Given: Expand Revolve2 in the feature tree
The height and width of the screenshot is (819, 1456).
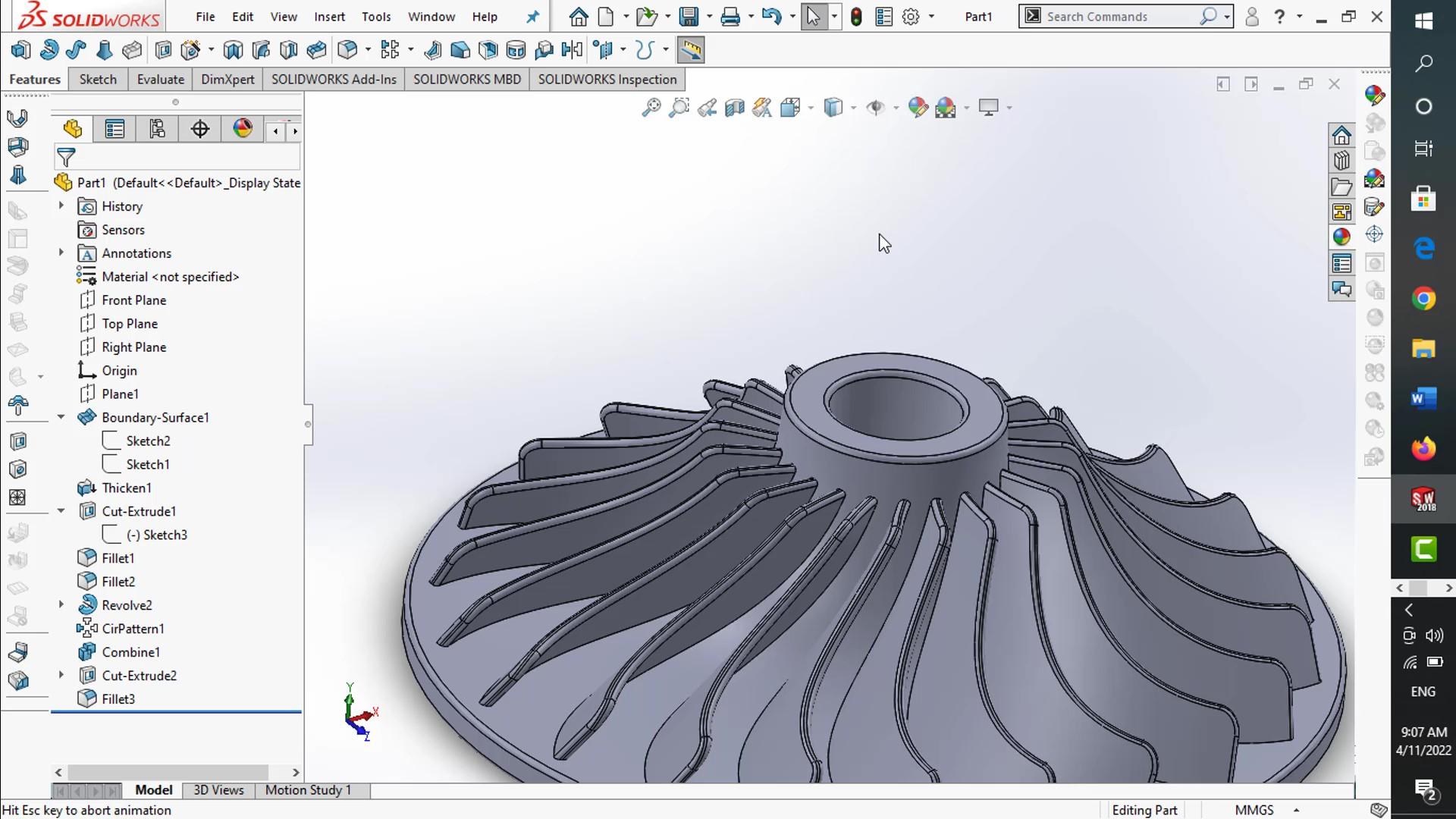Looking at the screenshot, I should coord(61,604).
